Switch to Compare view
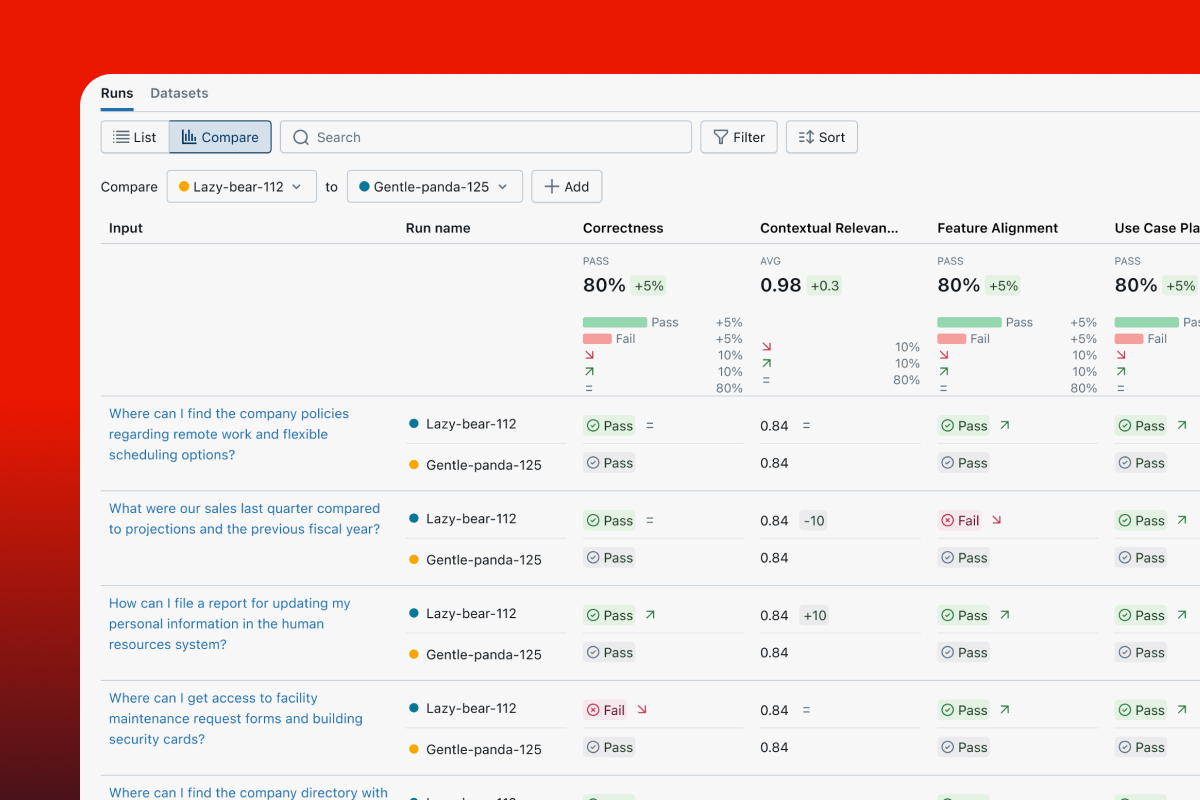 pyautogui.click(x=220, y=138)
